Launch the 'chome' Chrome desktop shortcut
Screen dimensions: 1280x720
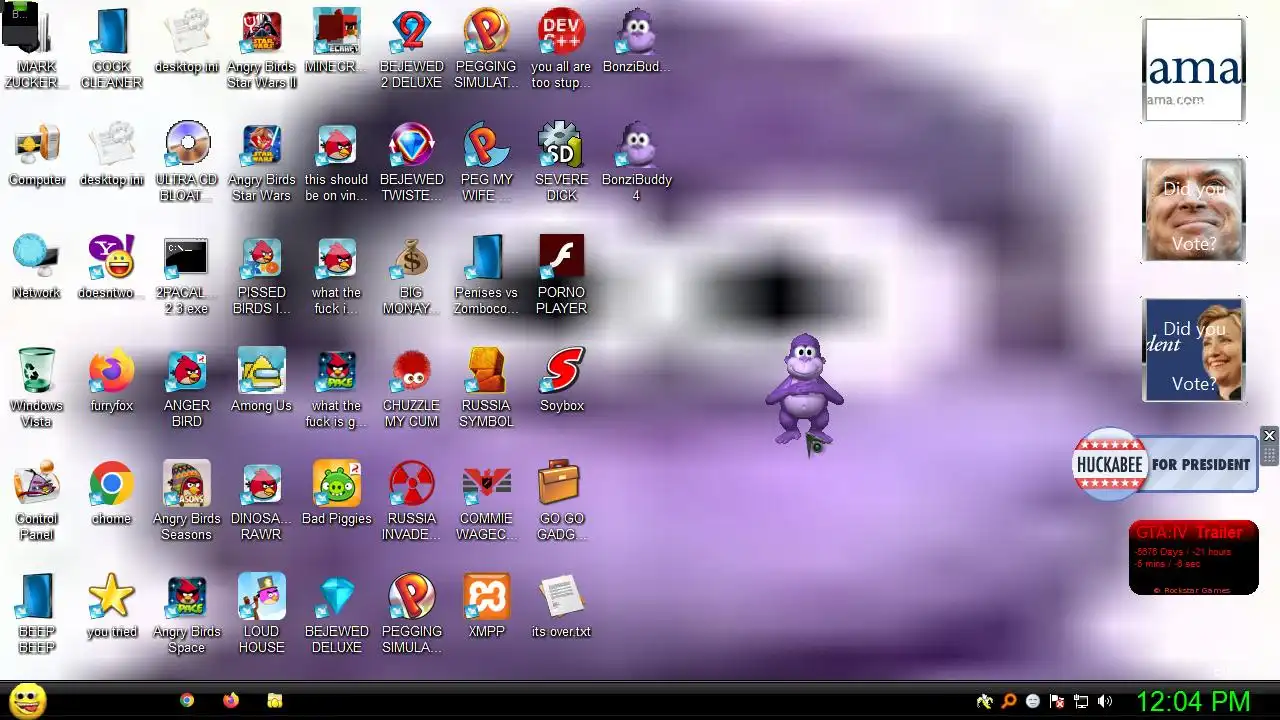111,492
